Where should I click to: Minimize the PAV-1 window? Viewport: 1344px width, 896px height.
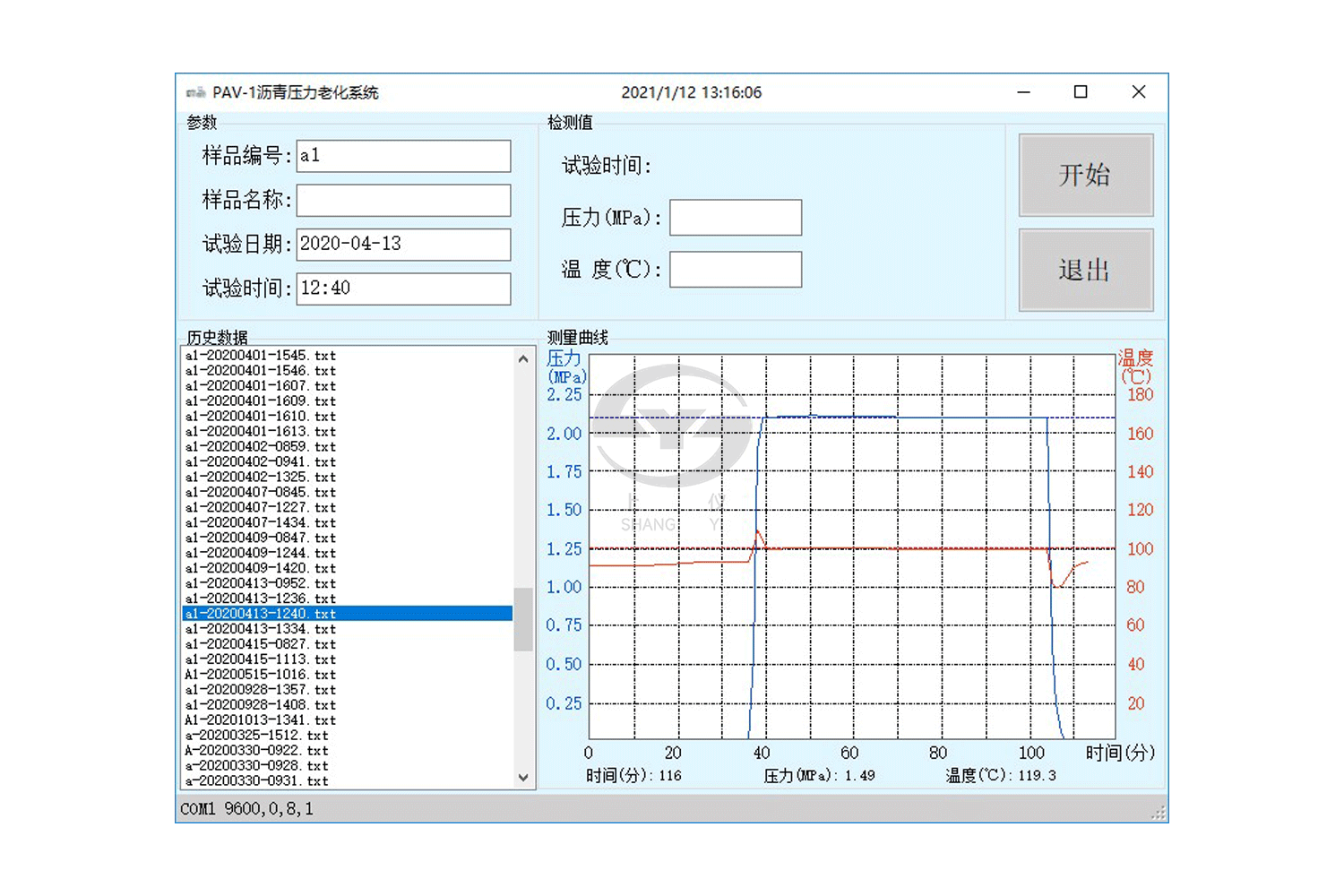[1023, 92]
